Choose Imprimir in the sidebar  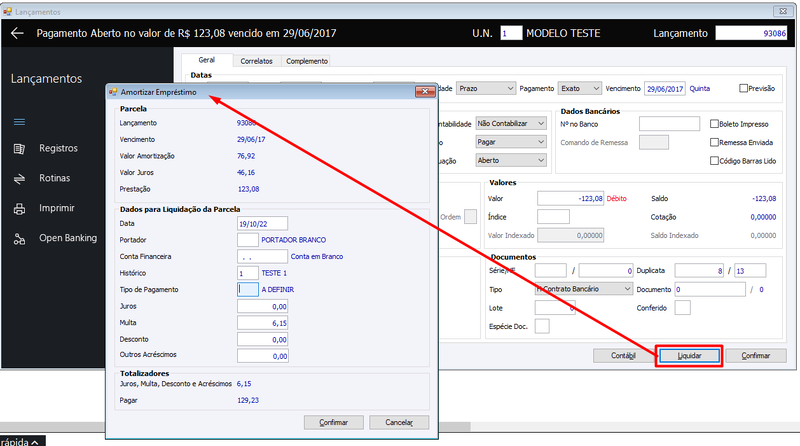[57, 208]
